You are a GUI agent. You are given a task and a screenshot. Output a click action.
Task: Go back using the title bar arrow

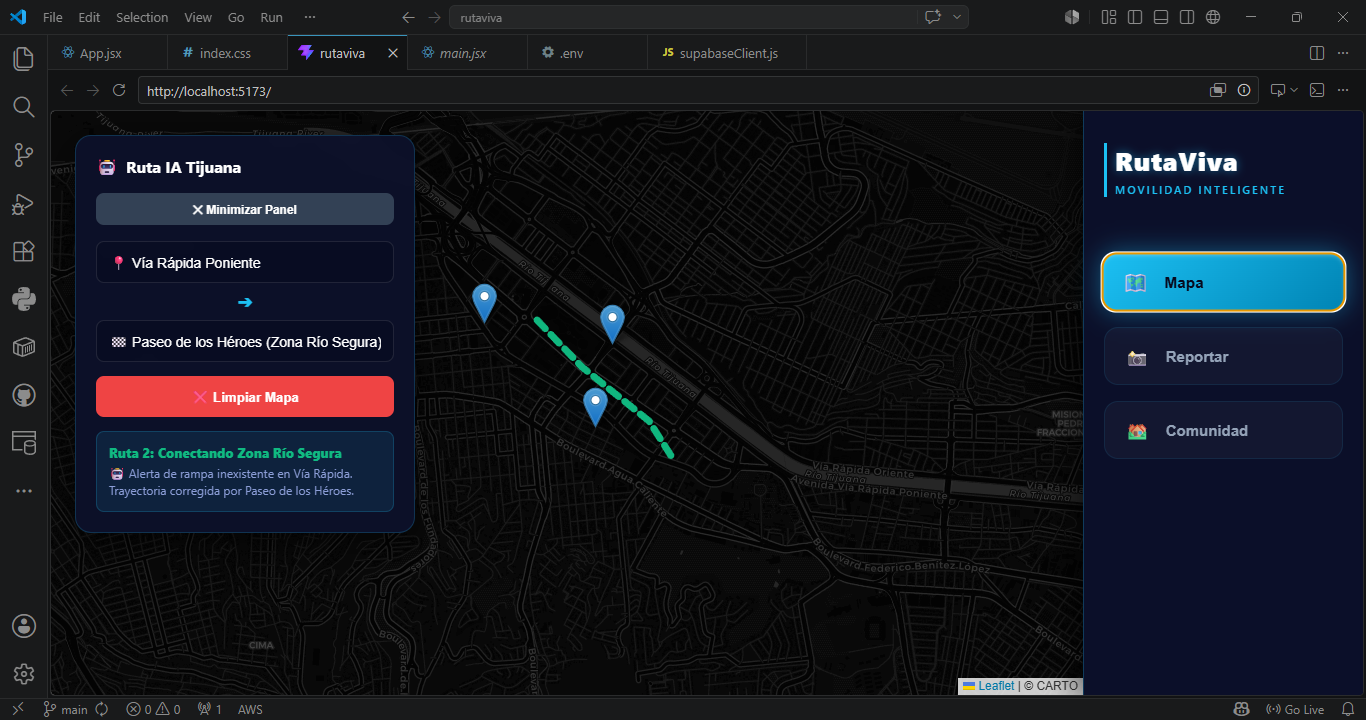pyautogui.click(x=408, y=17)
